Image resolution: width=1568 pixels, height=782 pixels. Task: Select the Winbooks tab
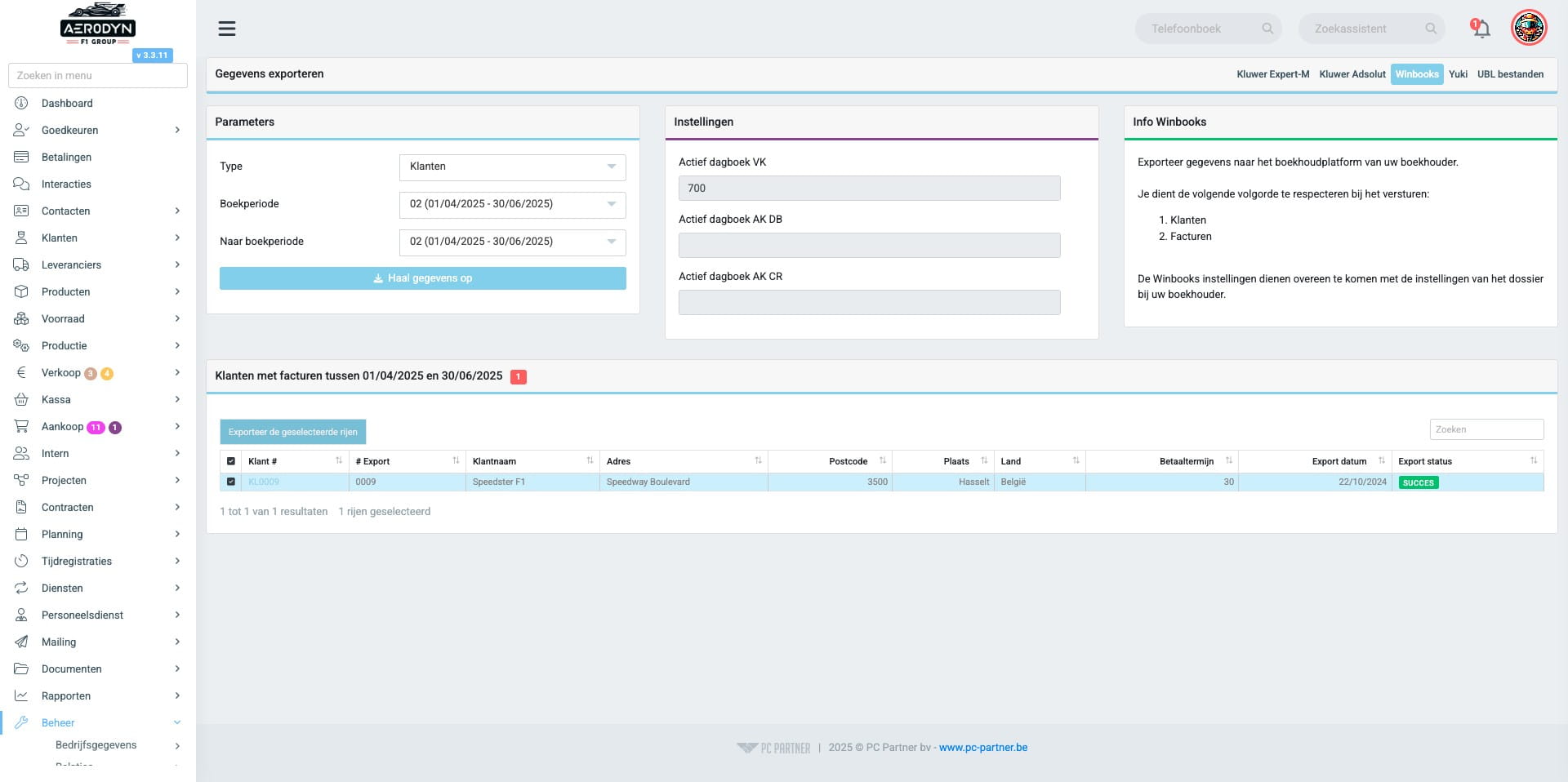1417,74
